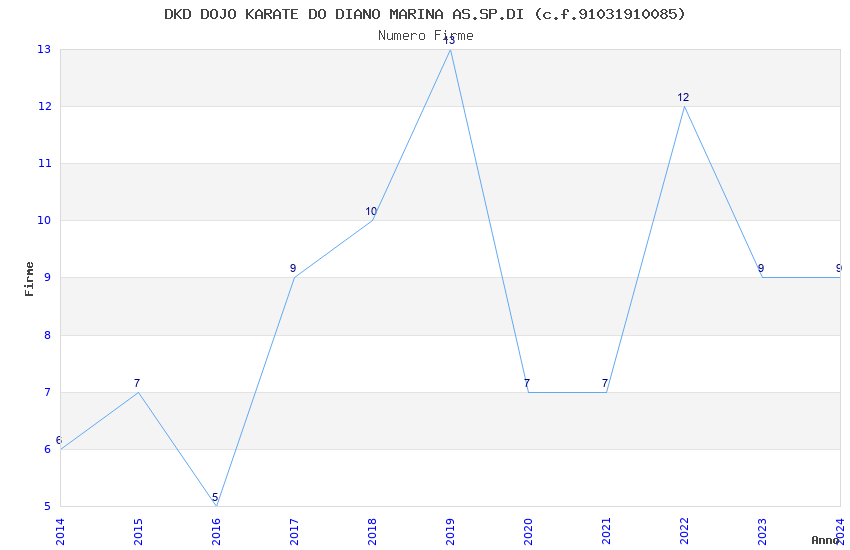Viewport: 850px width, 550px height.
Task: Select the data label 5 at 2016
Action: [x=215, y=497]
